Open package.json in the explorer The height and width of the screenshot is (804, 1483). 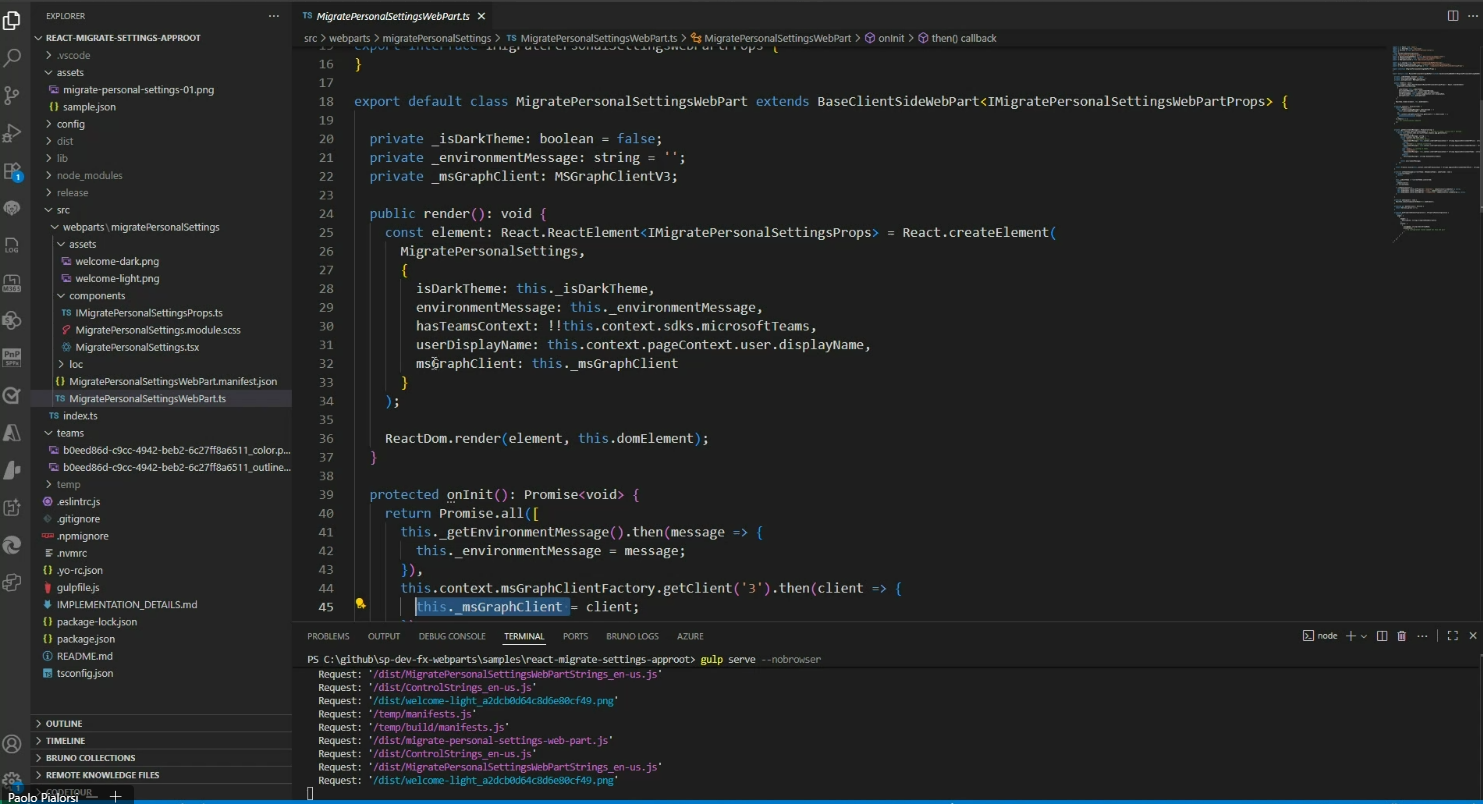pyautogui.click(x=85, y=639)
